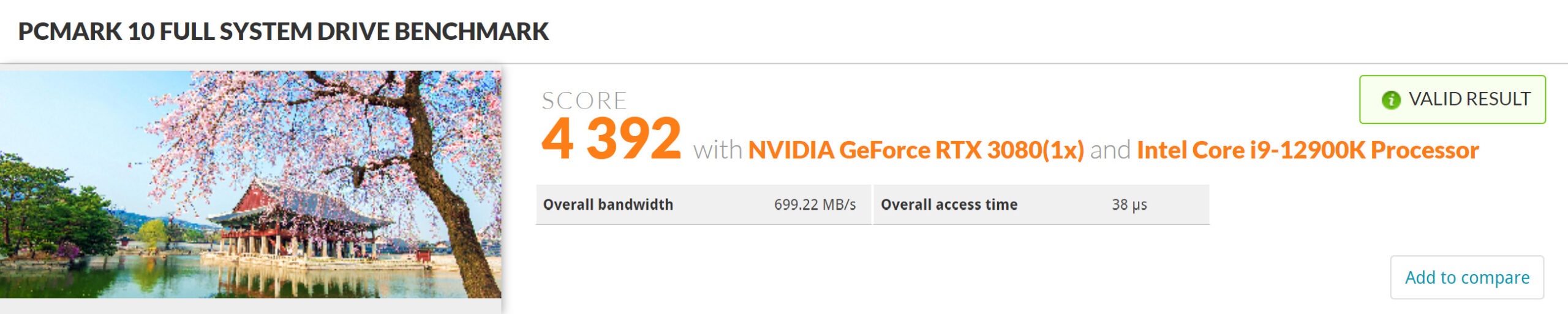The width and height of the screenshot is (1568, 314).
Task: Click the green info icon in Valid Result badge
Action: click(1391, 99)
